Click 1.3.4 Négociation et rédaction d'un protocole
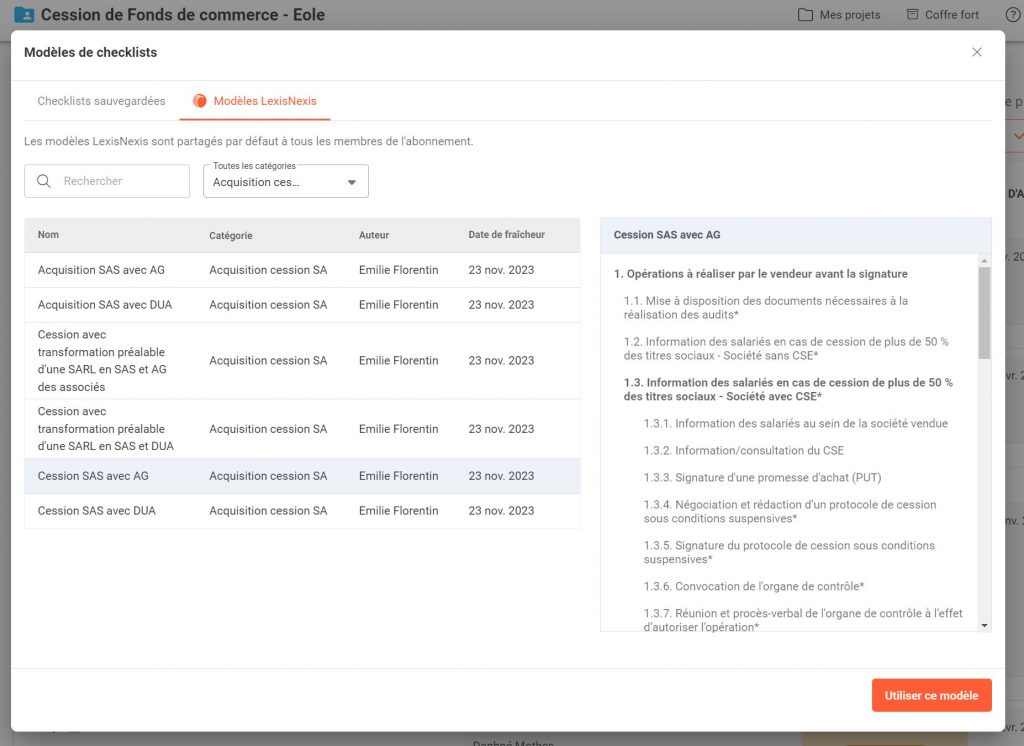Screen dimensions: 1024x746 (790, 511)
